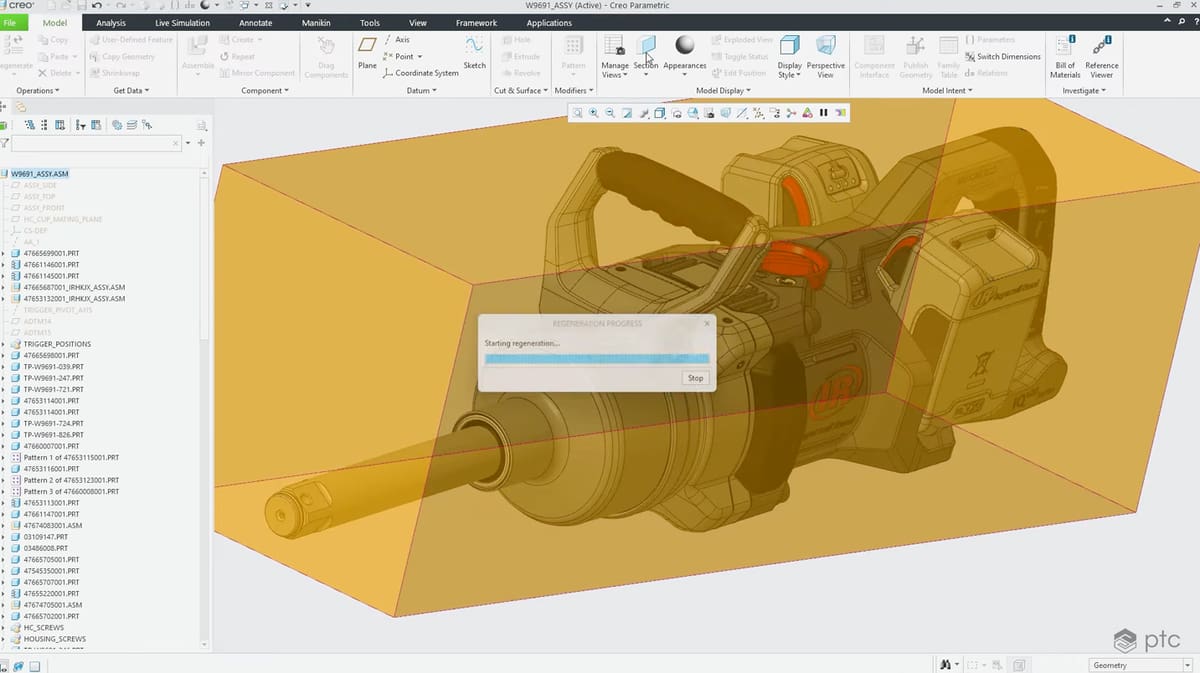Create a datum Axis
The width and height of the screenshot is (1200, 673).
[397, 40]
